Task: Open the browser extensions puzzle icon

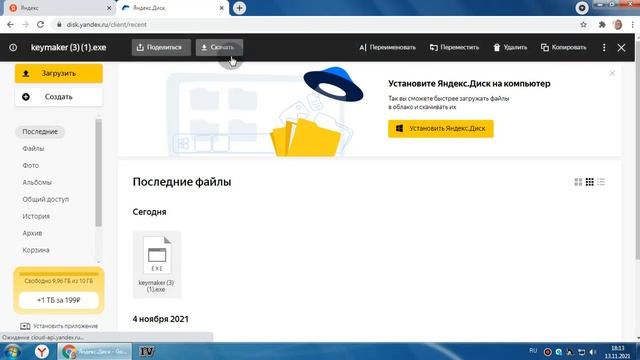Action: click(602, 24)
